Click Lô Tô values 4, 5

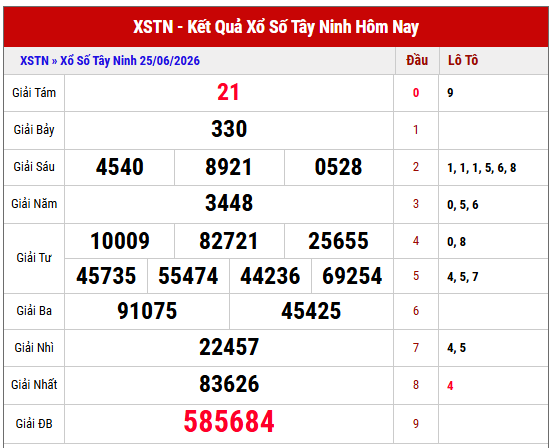coord(456,348)
